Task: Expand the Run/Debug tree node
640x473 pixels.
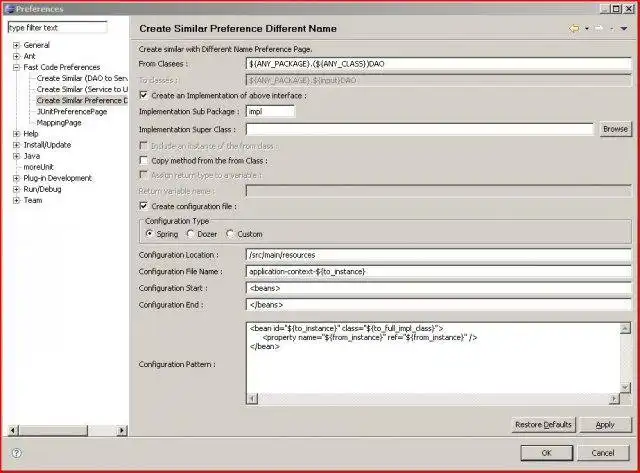Action: point(16,189)
